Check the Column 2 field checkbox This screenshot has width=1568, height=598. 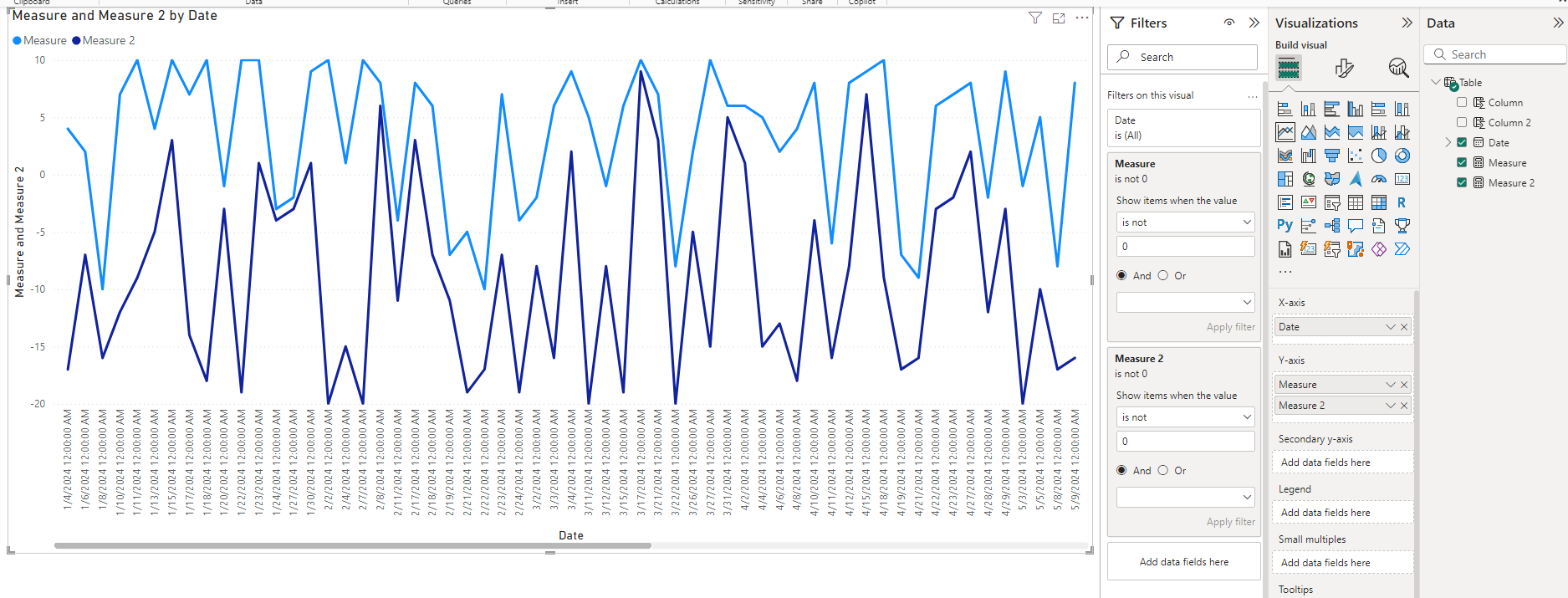click(1462, 122)
